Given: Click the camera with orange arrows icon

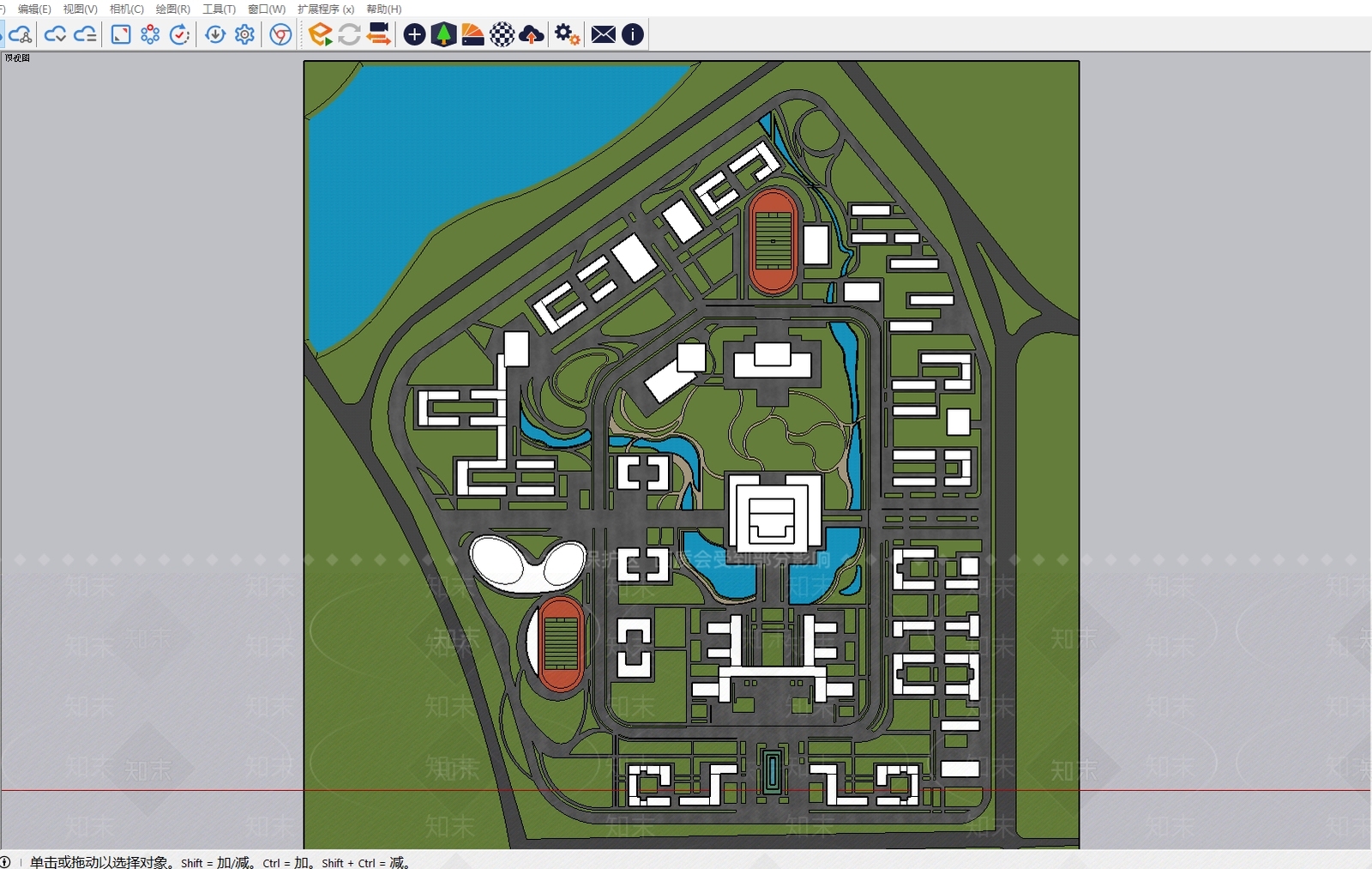Looking at the screenshot, I should pos(378,34).
